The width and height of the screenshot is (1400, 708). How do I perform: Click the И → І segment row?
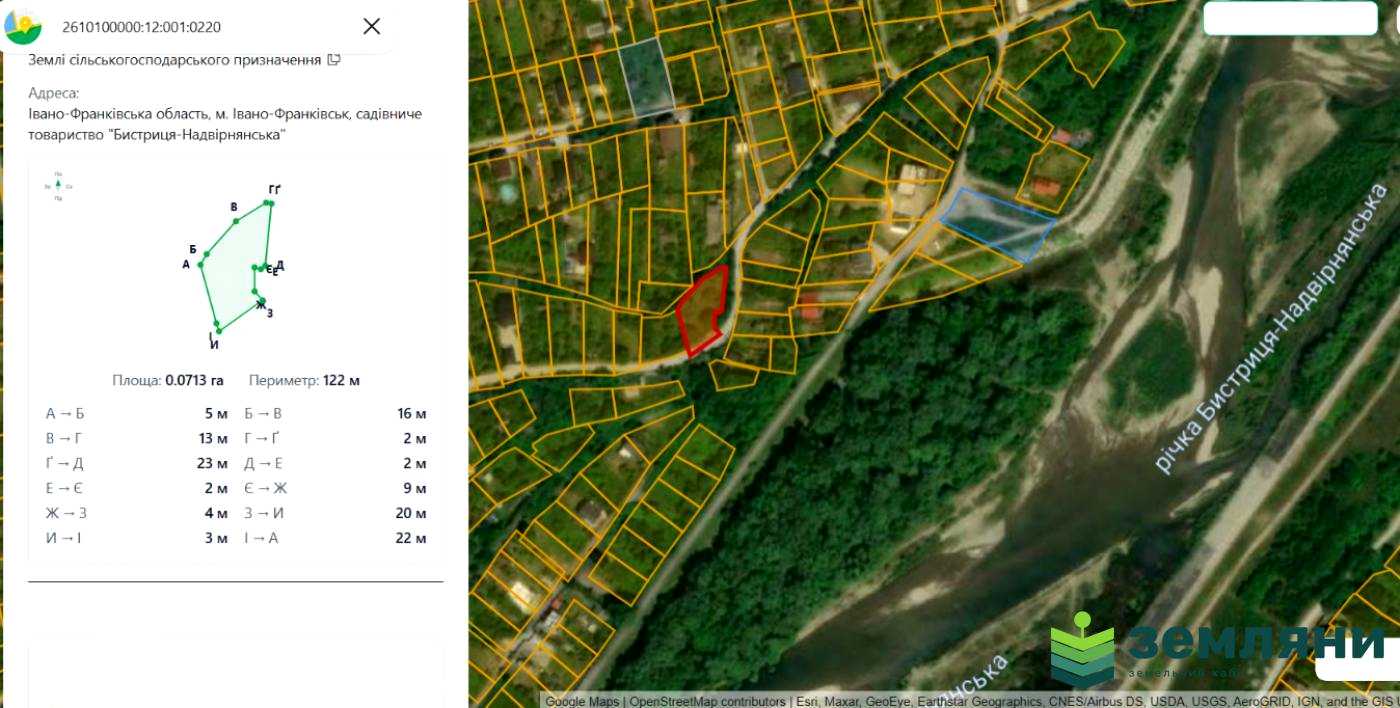[x=137, y=538]
